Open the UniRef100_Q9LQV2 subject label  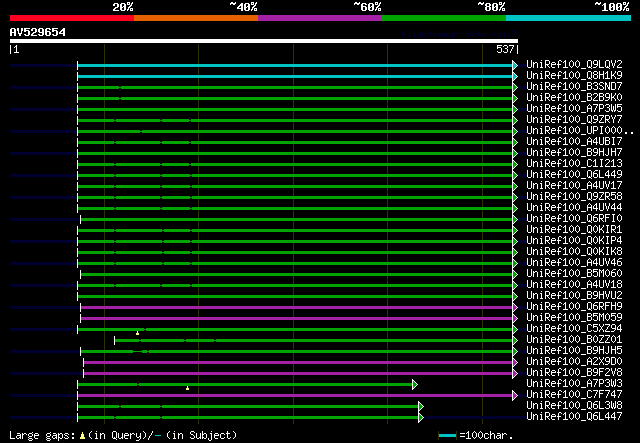[574, 65]
